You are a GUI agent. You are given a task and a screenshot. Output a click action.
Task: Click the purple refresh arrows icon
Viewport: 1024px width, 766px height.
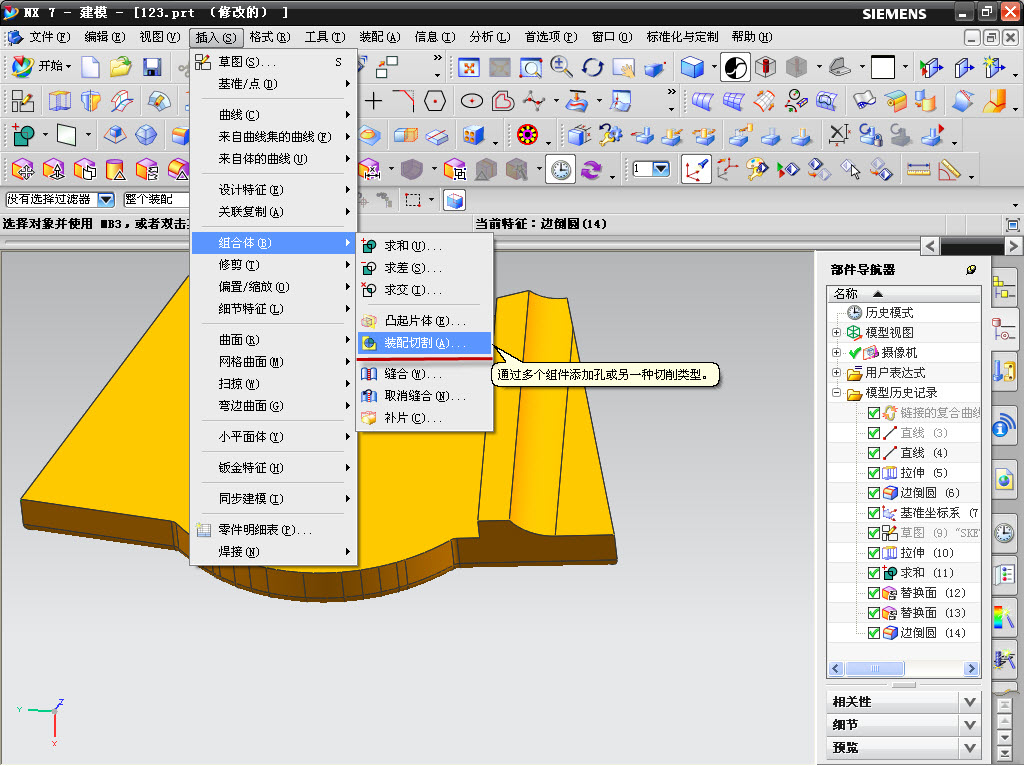591,170
